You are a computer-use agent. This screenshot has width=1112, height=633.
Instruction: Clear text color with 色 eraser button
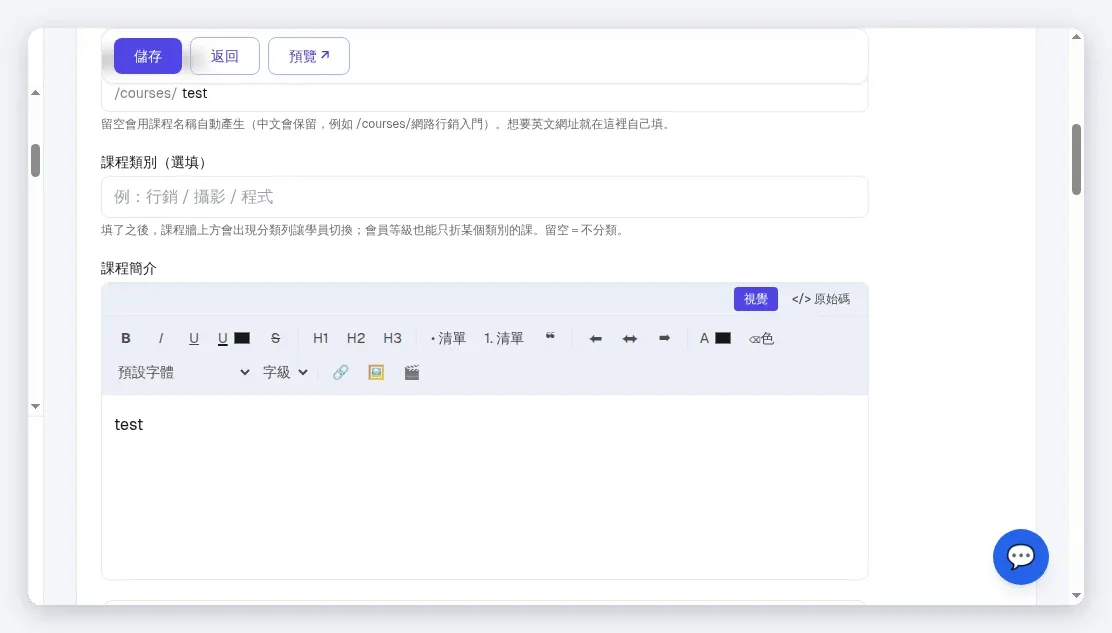(761, 338)
